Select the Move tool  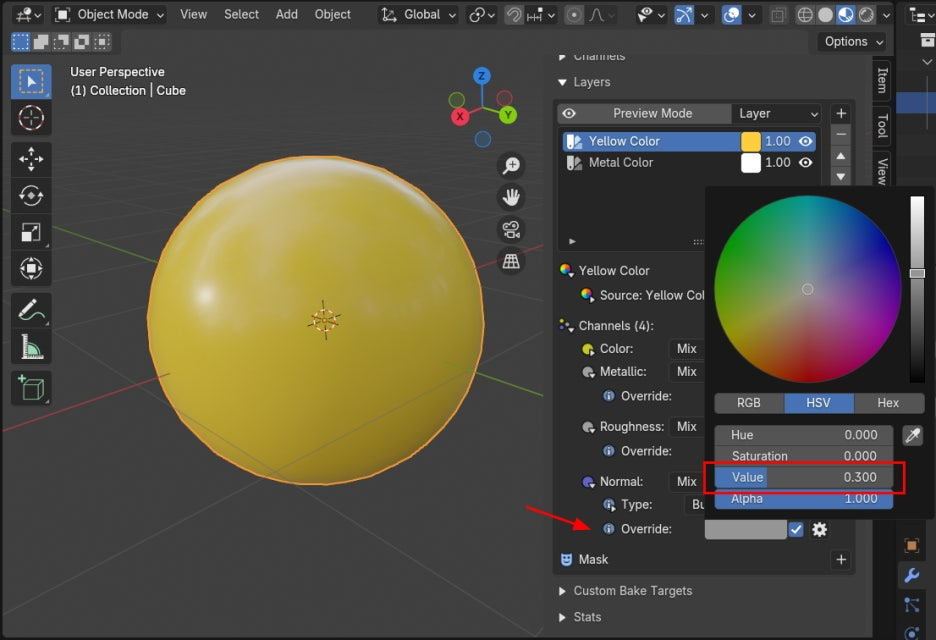(31, 159)
